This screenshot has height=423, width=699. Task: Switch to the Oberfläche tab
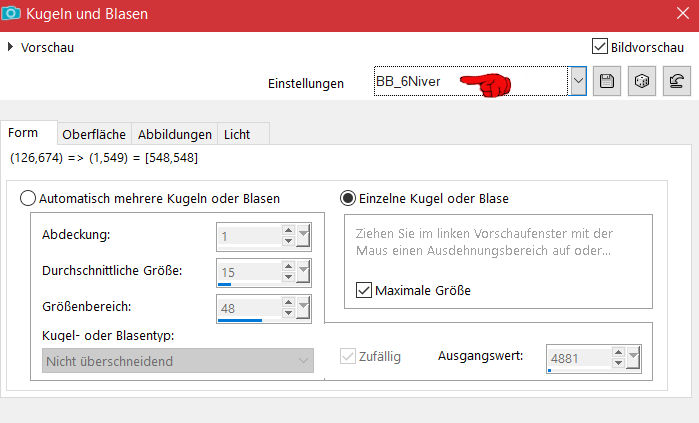pos(95,134)
